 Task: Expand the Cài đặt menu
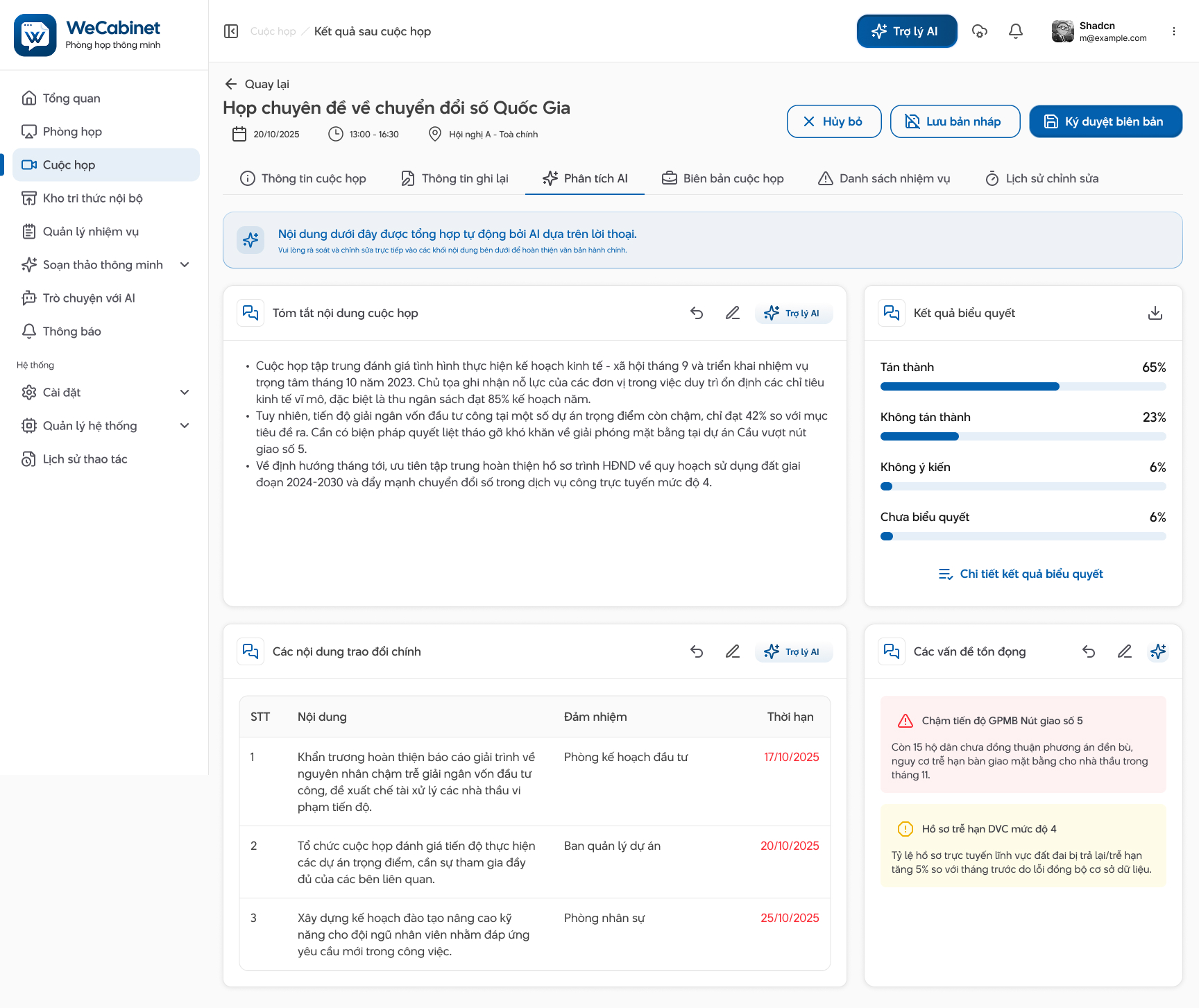click(x=185, y=392)
